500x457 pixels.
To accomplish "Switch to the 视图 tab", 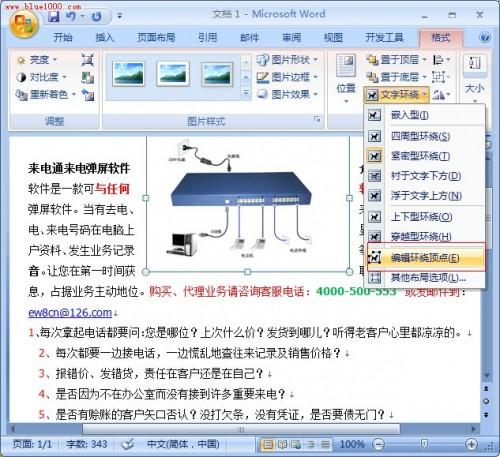I will click(333, 38).
